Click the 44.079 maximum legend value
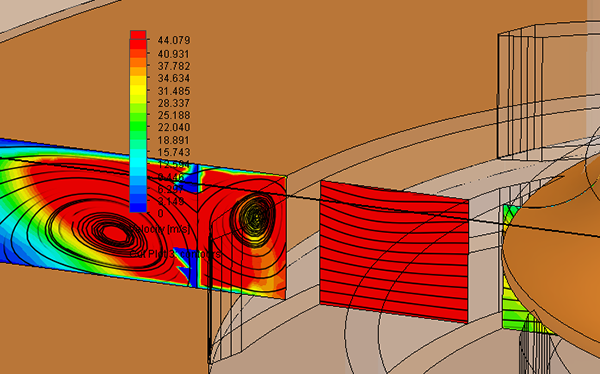 [174, 40]
